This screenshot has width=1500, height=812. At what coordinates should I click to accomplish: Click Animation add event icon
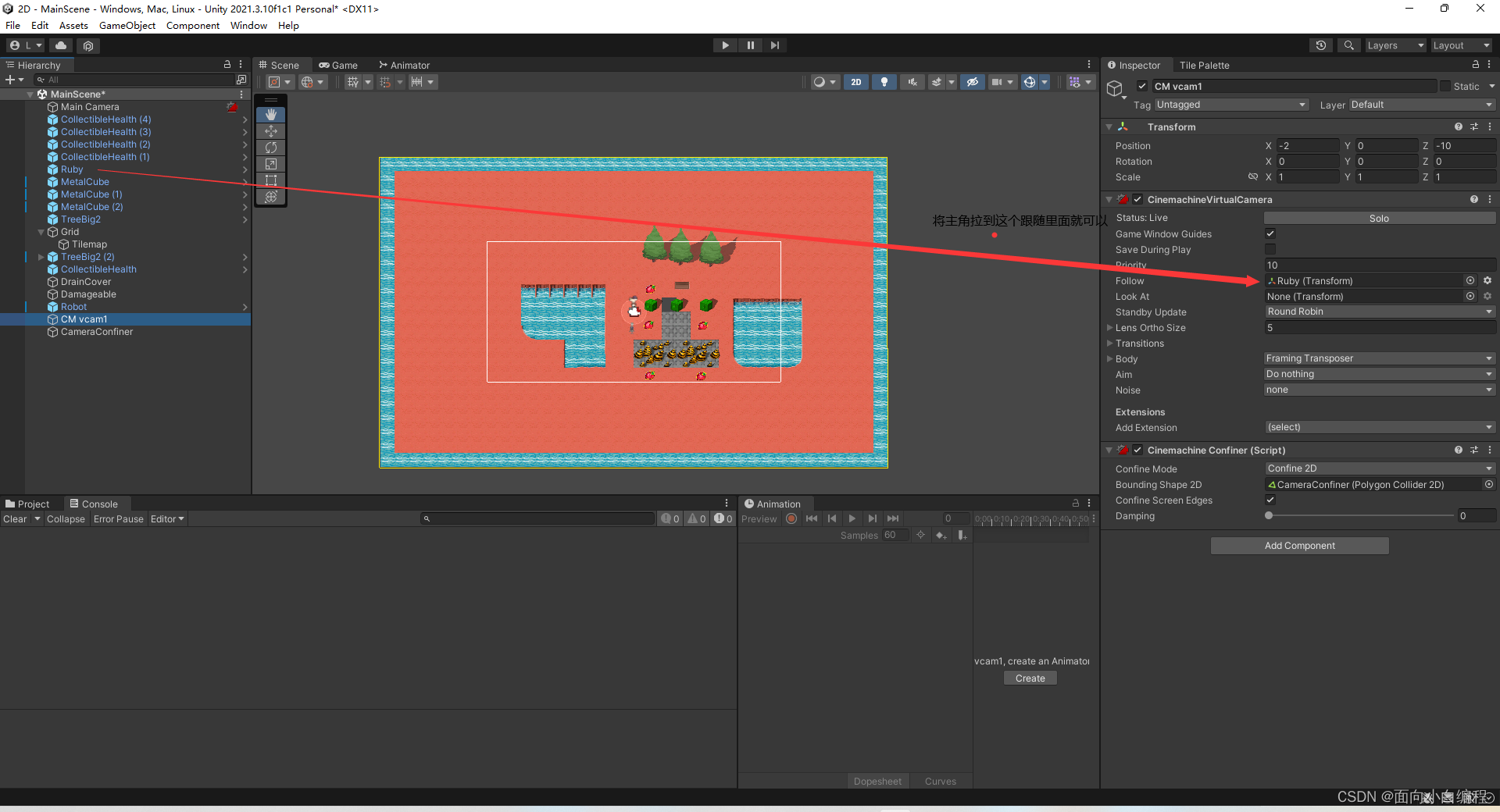pos(962,535)
